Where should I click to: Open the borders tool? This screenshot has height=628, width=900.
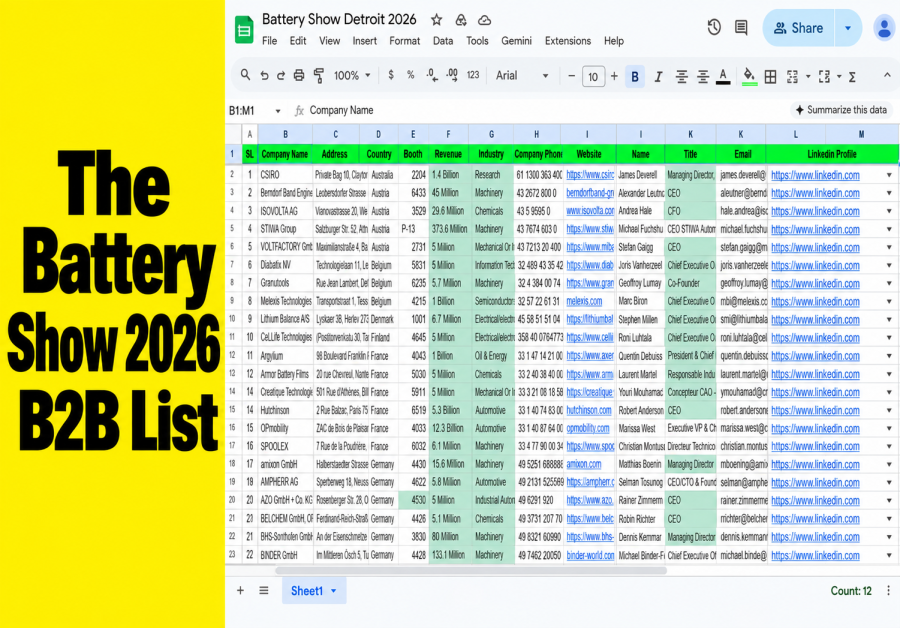(771, 76)
